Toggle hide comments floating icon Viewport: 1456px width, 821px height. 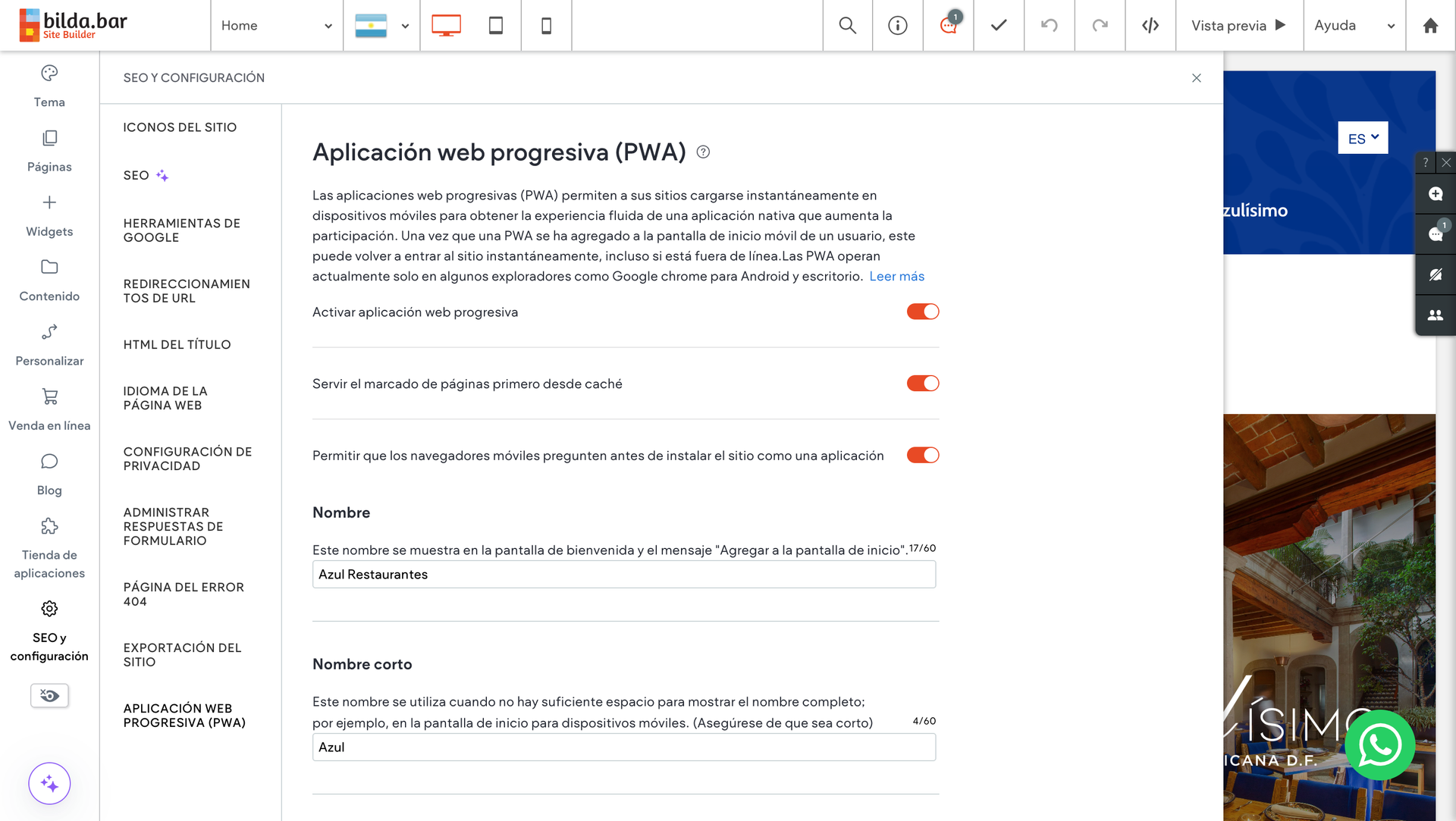1436,274
